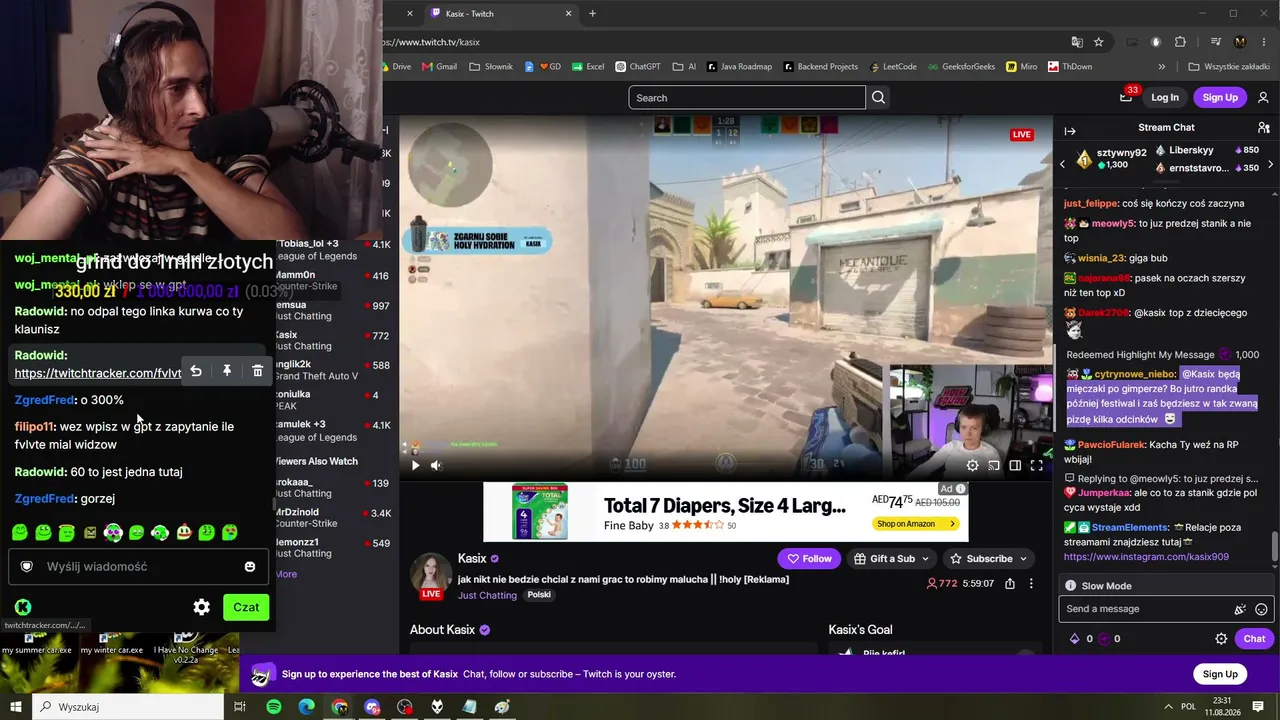Reply to Radowid's twitchtracker message
1280x720 pixels.
click(x=196, y=371)
